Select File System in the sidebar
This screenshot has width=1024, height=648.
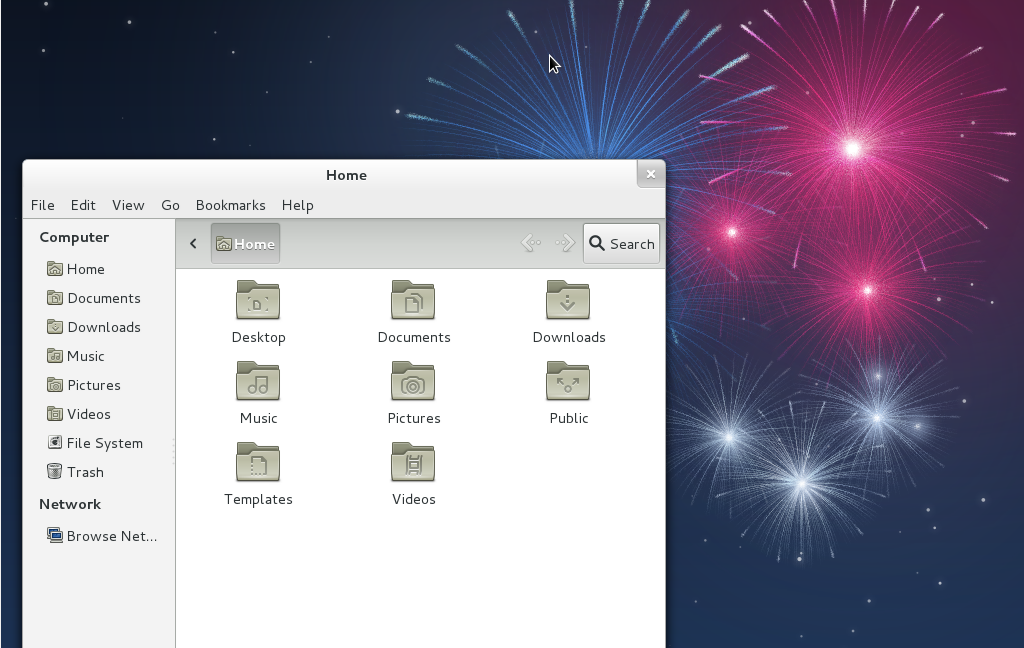click(104, 442)
